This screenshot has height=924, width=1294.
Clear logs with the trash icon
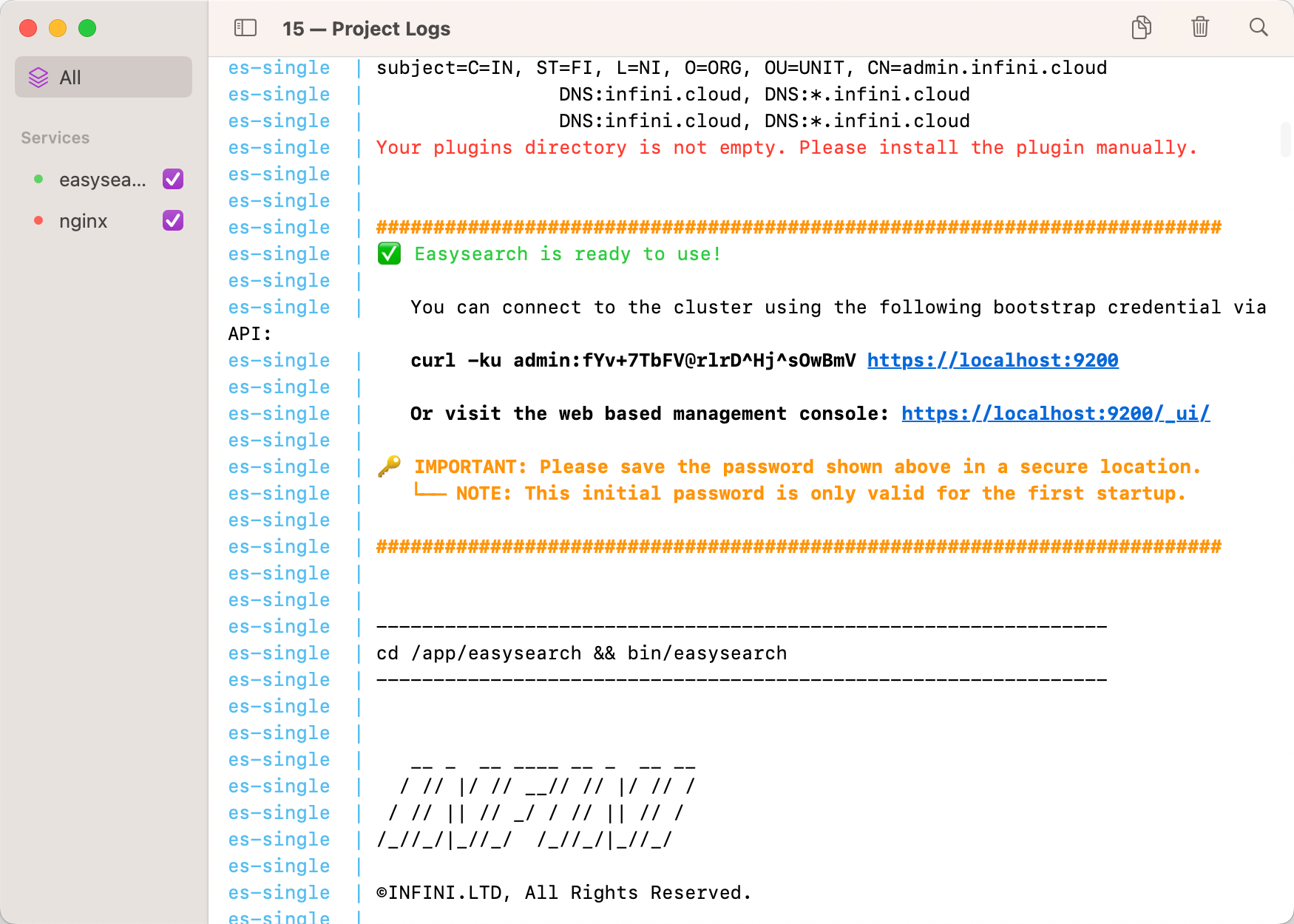[x=1200, y=28]
